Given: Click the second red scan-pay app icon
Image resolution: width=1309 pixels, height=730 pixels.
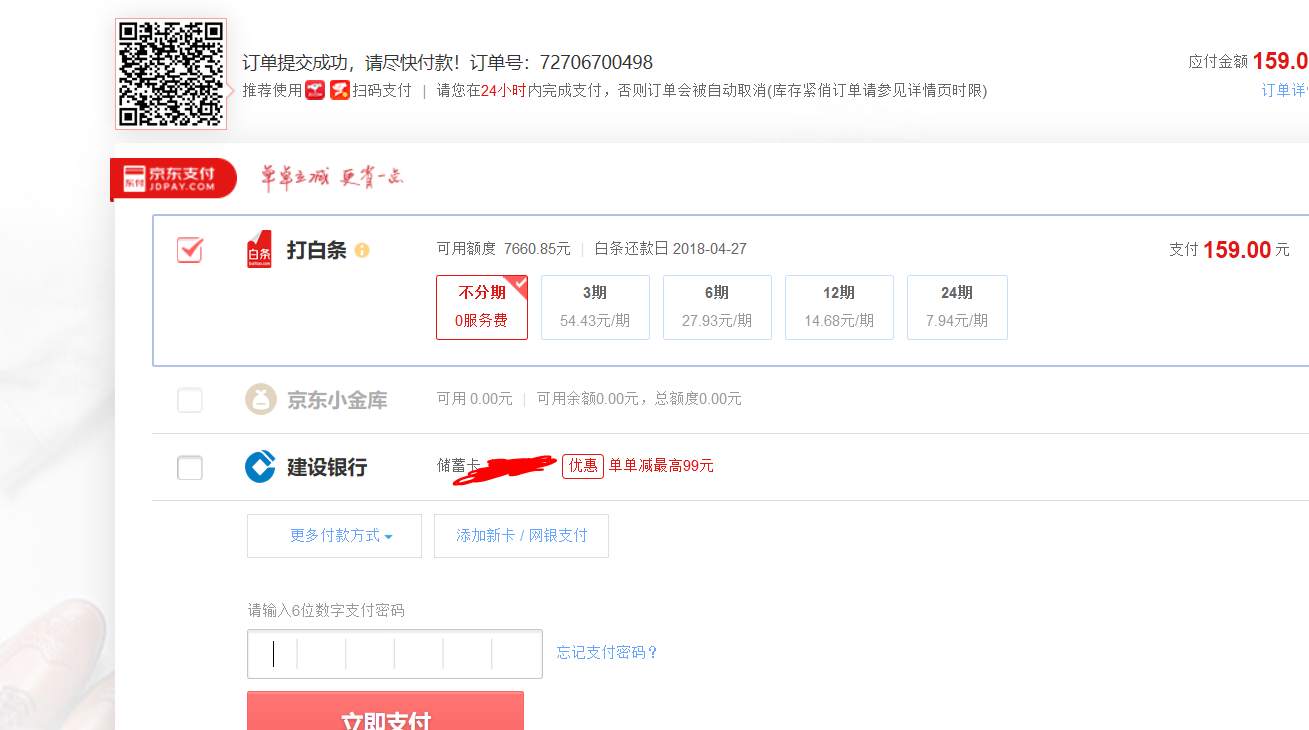Looking at the screenshot, I should tap(340, 90).
